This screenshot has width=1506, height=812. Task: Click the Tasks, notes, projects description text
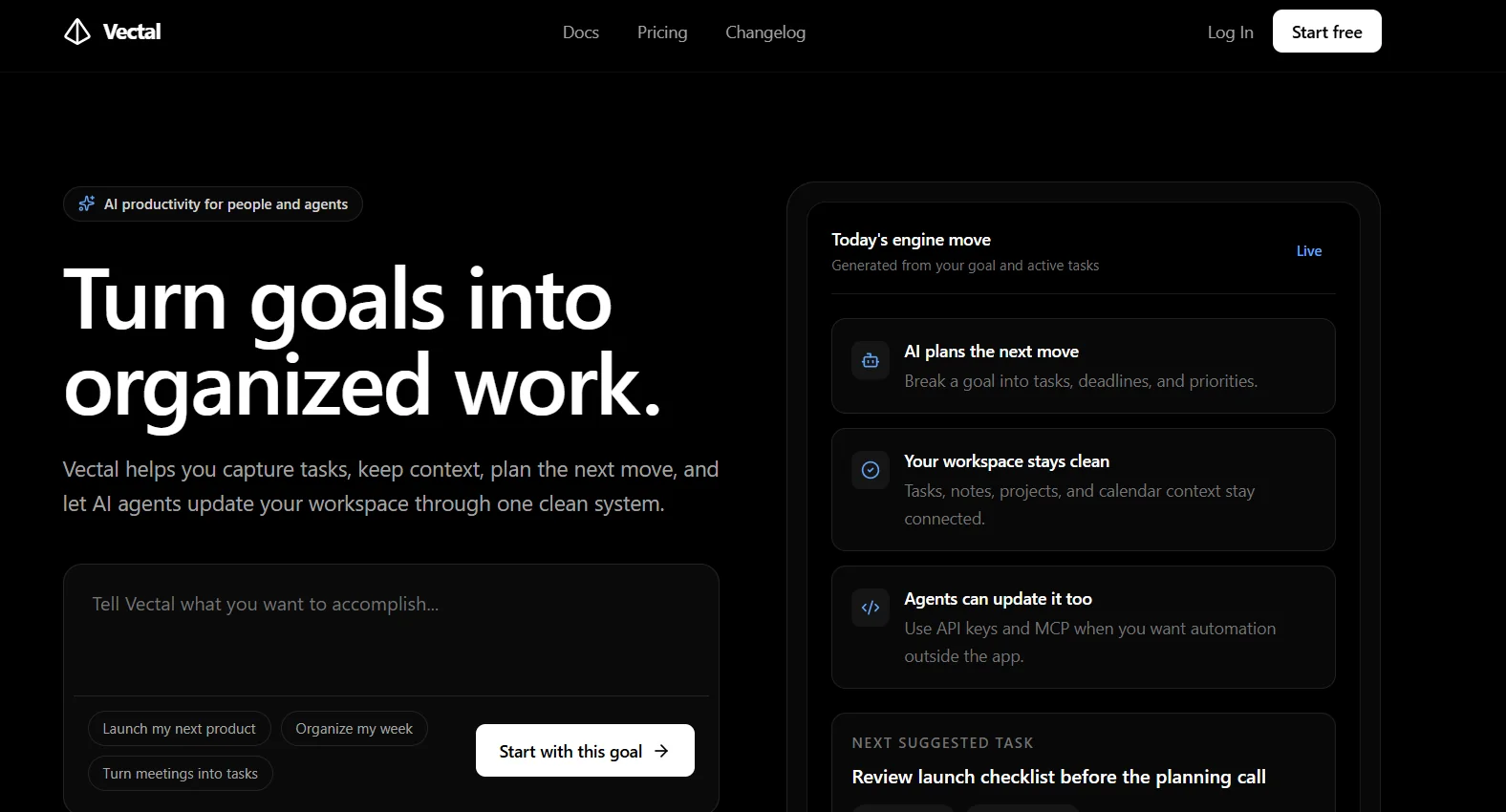pyautogui.click(x=1080, y=504)
